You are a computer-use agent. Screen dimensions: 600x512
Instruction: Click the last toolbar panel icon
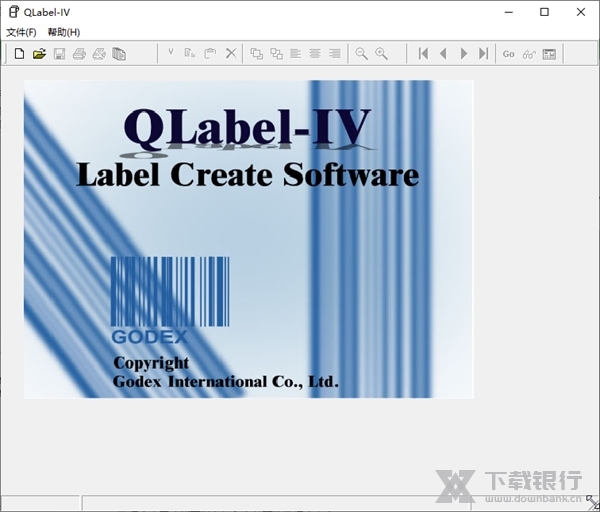549,54
